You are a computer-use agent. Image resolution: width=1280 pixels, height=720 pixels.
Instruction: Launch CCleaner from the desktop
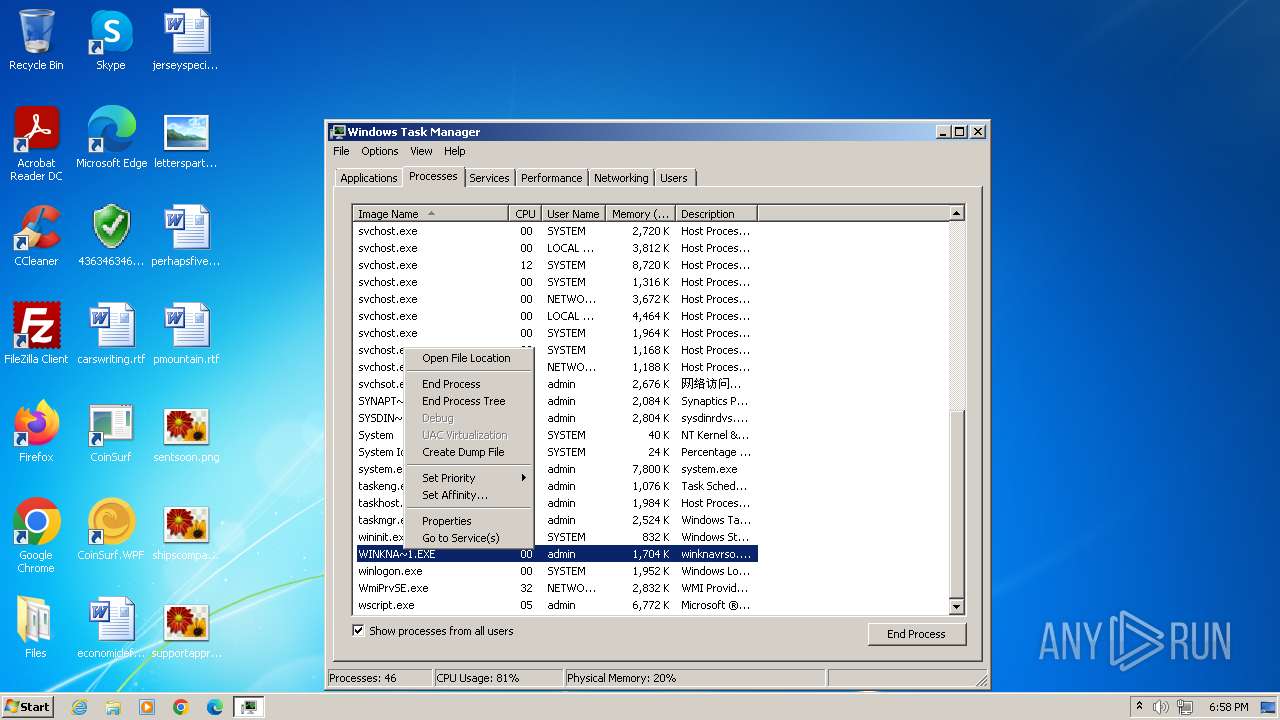pyautogui.click(x=36, y=235)
